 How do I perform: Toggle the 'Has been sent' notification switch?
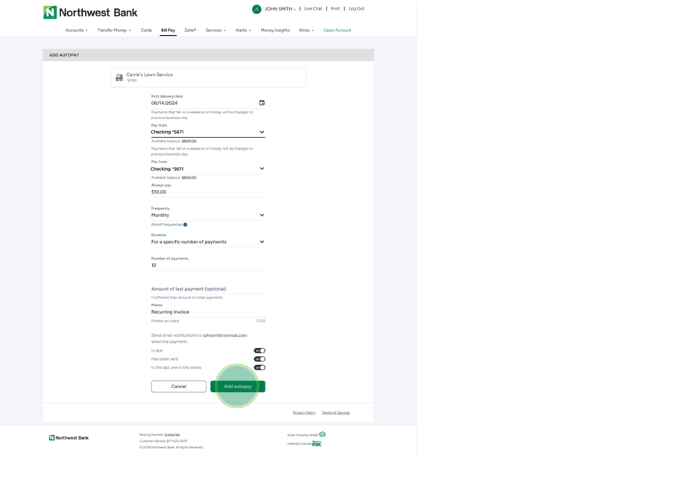259,359
